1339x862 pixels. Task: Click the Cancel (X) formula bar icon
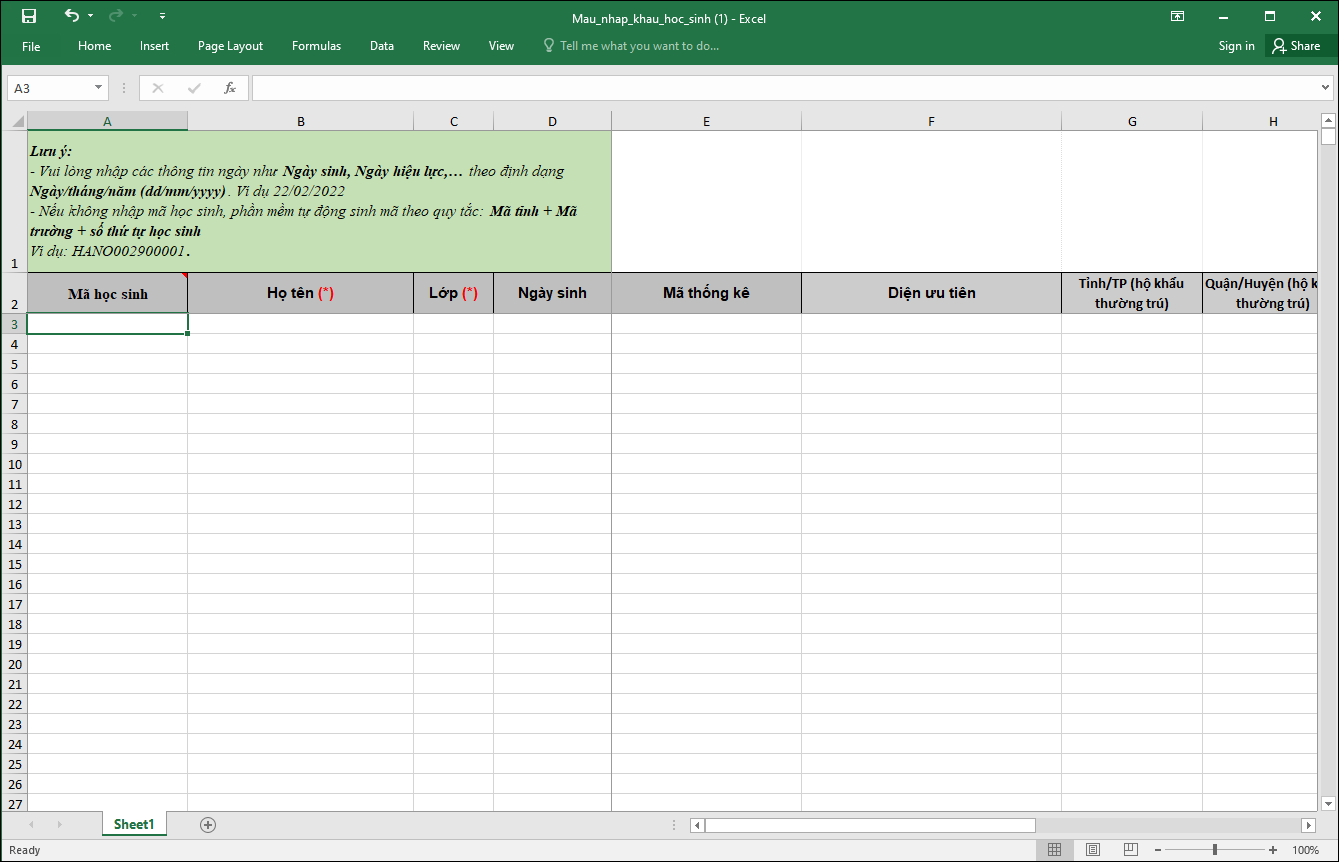(x=158, y=88)
